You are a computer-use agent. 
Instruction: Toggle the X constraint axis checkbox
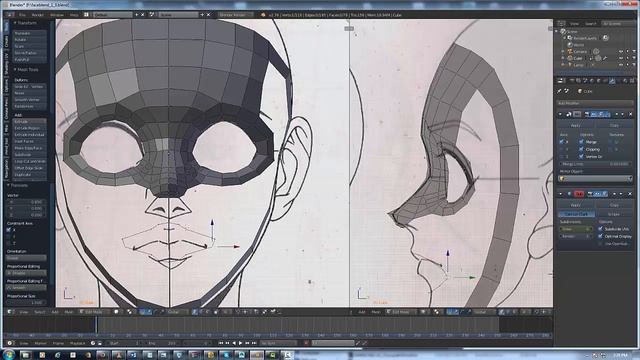[x=9, y=230]
